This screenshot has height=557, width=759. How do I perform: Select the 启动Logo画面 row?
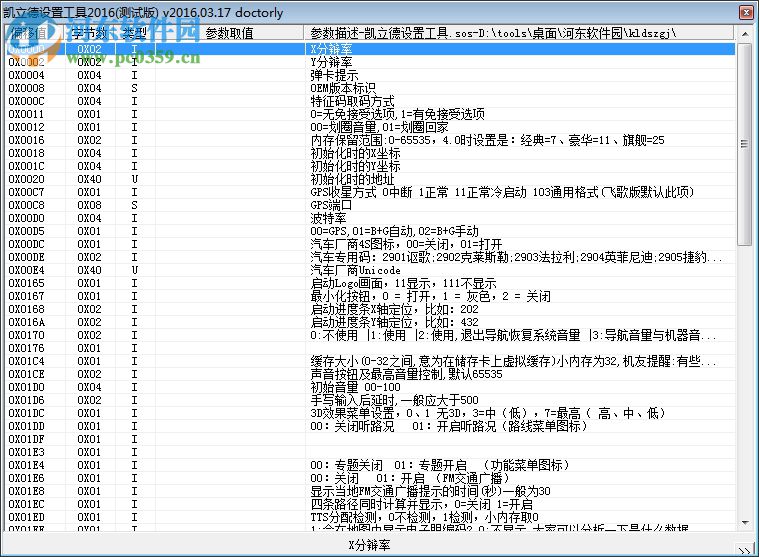pos(371,283)
